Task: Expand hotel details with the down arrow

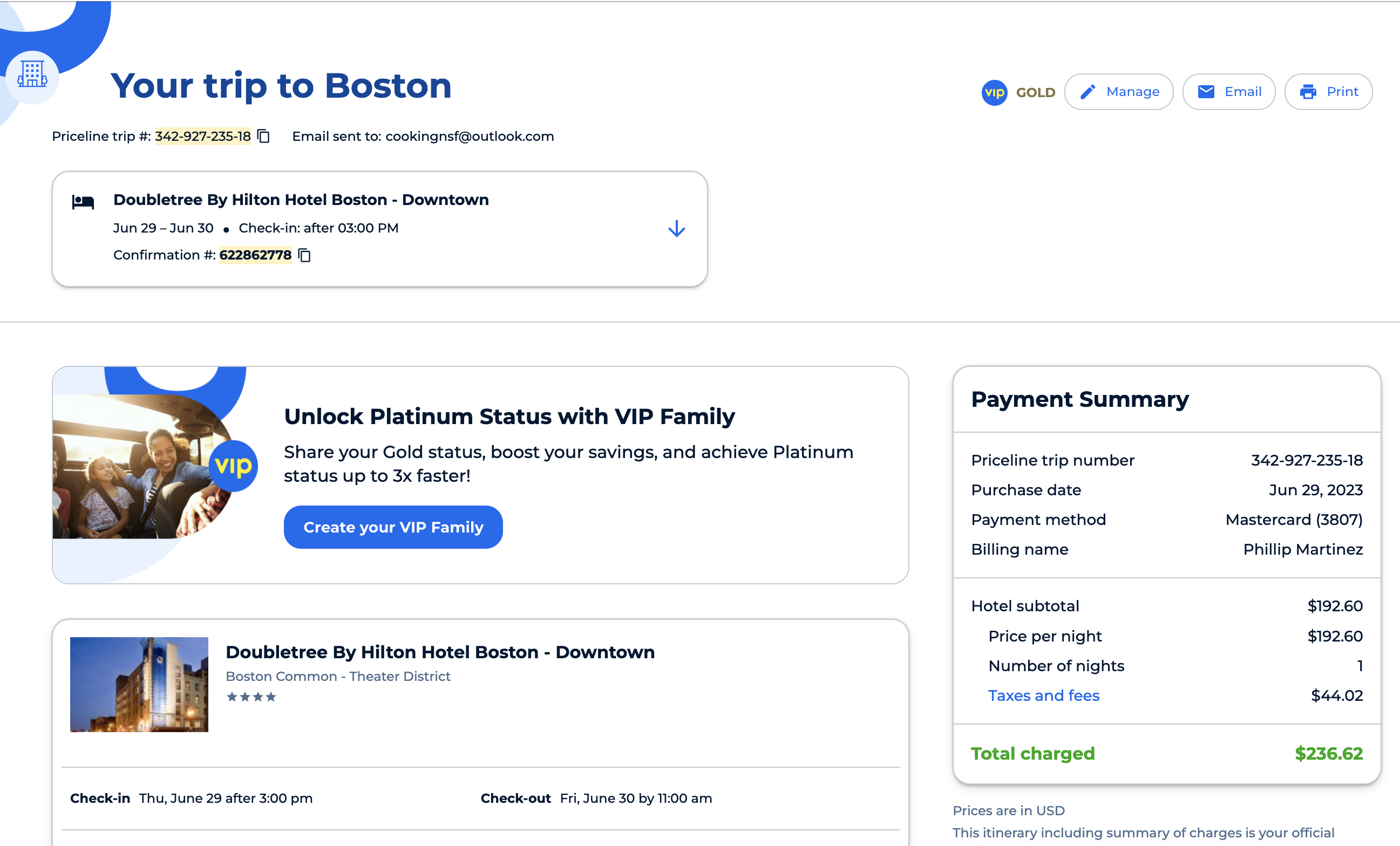Action: [676, 229]
